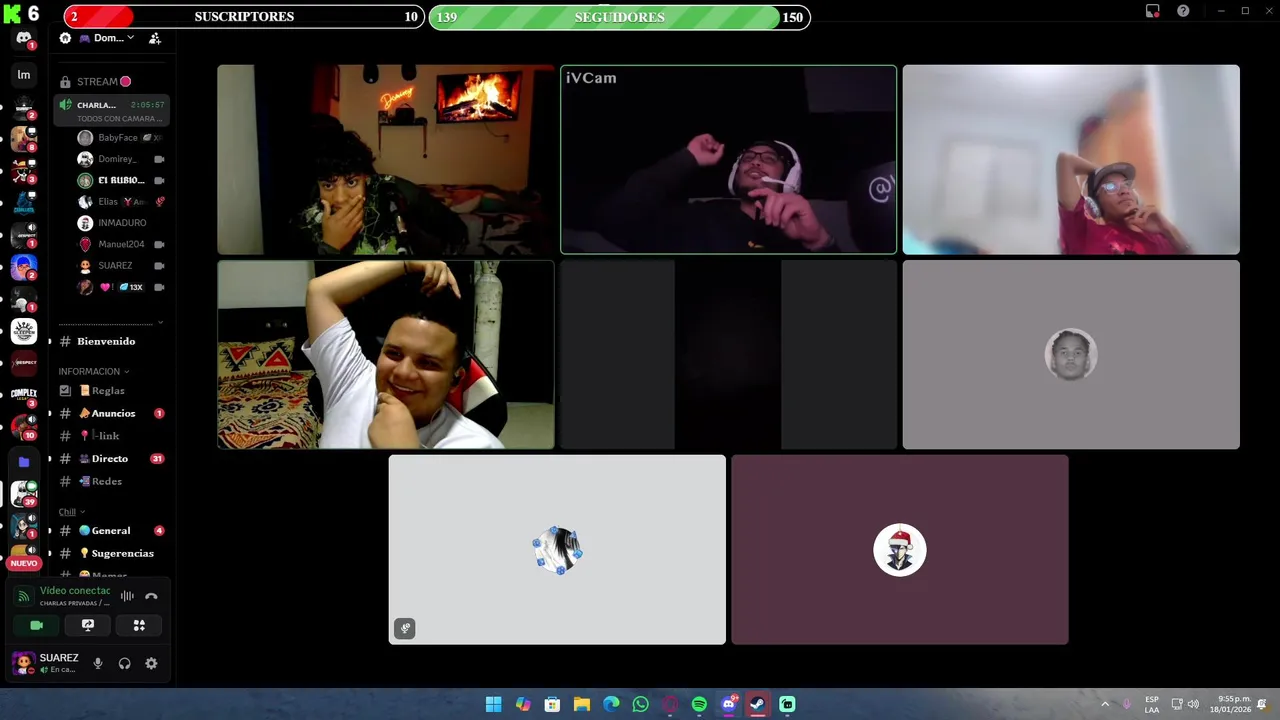Select Manuel204 in voice participants

(x=121, y=244)
